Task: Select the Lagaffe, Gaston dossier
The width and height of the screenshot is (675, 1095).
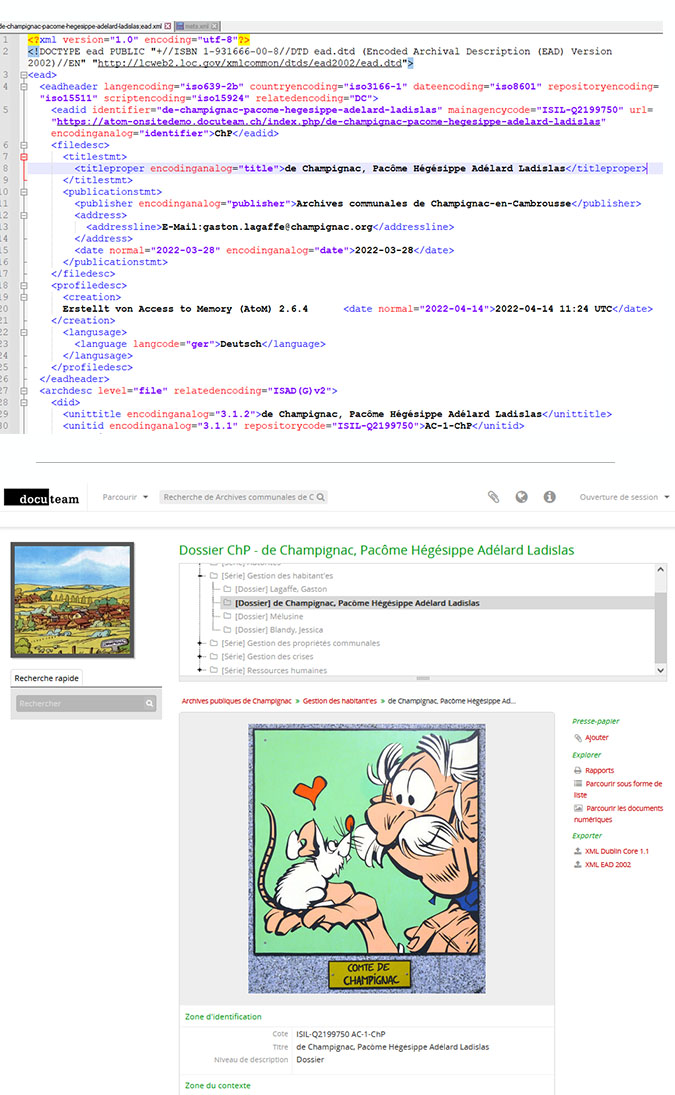Action: 281,589
